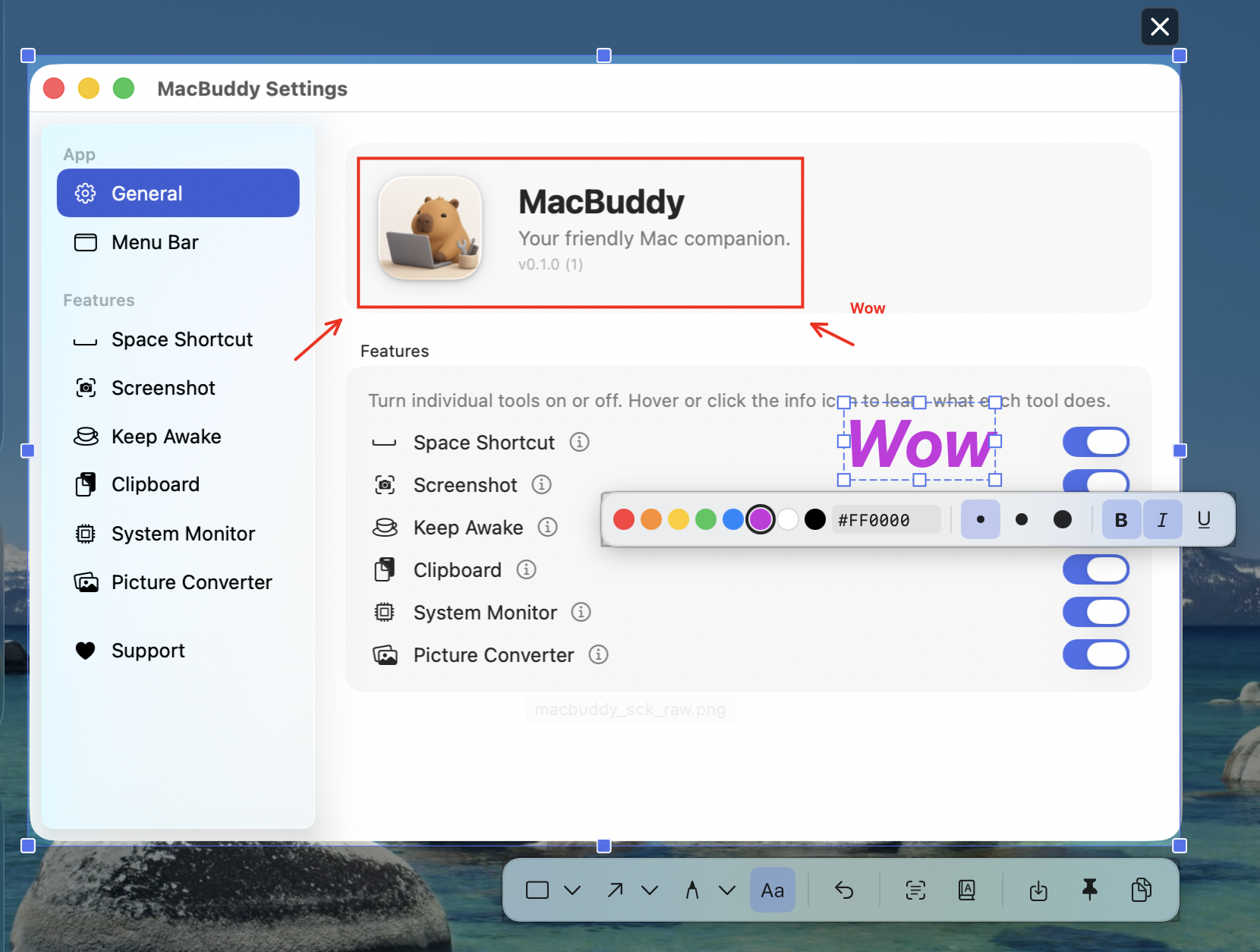
Task: Open Space Shortcut in the sidebar
Action: 178,339
